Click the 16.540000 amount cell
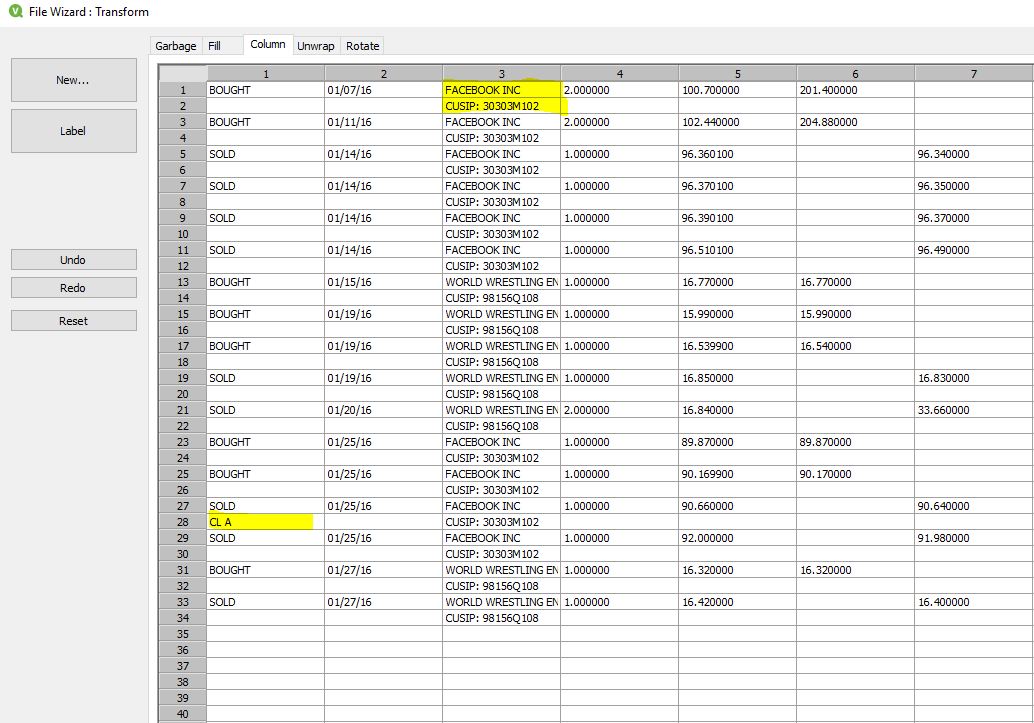1034x723 pixels. point(855,346)
